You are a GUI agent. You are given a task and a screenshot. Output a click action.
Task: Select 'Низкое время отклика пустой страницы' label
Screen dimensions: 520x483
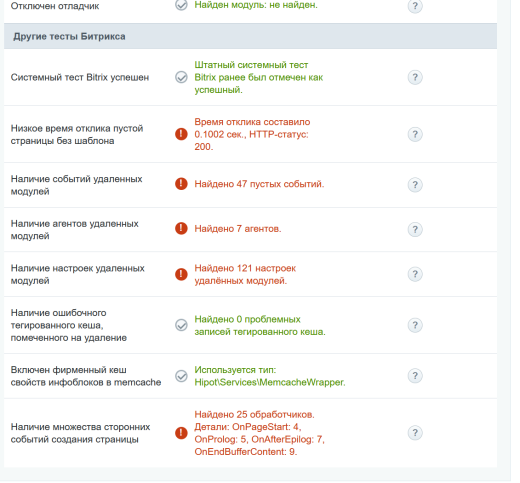(x=77, y=134)
